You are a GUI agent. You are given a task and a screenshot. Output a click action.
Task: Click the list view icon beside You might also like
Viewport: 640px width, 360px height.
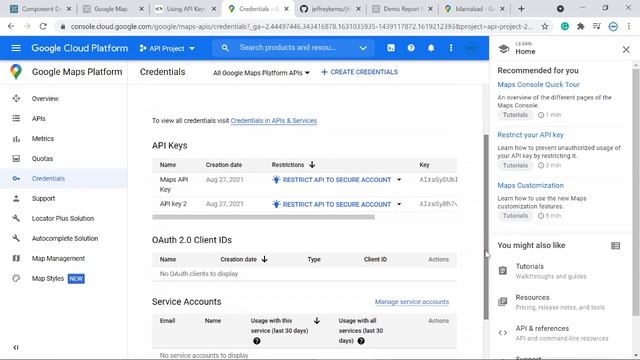616,245
